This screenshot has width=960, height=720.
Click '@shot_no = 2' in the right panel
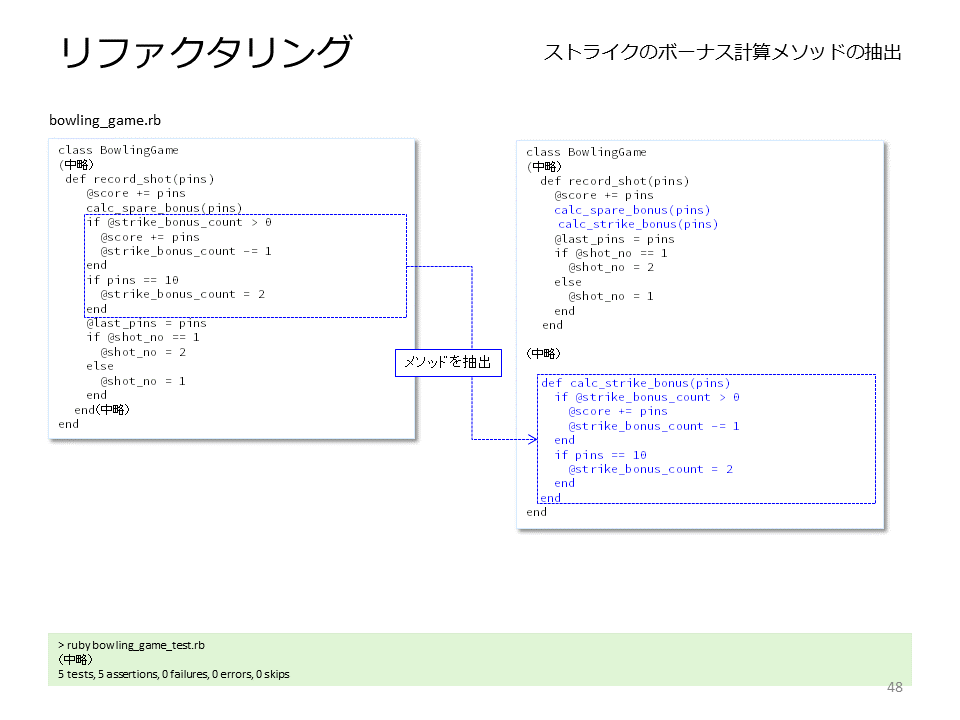611,267
